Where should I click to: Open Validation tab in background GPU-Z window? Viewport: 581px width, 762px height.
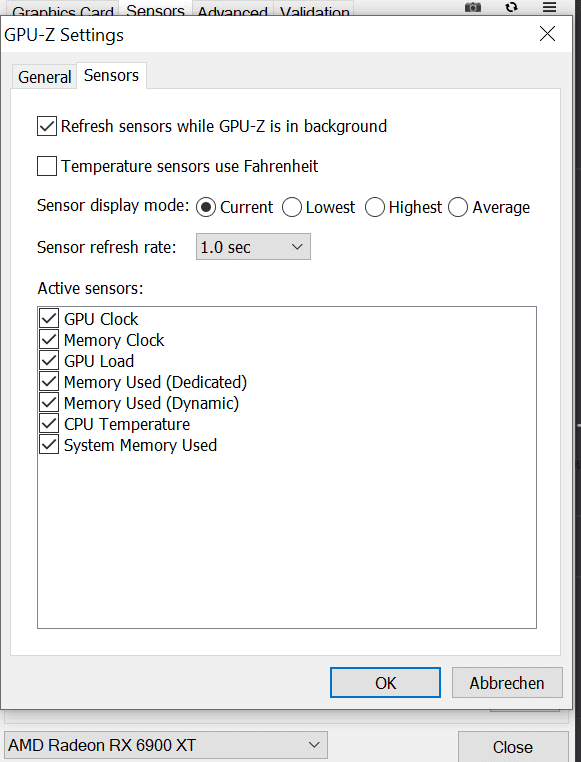coord(314,11)
